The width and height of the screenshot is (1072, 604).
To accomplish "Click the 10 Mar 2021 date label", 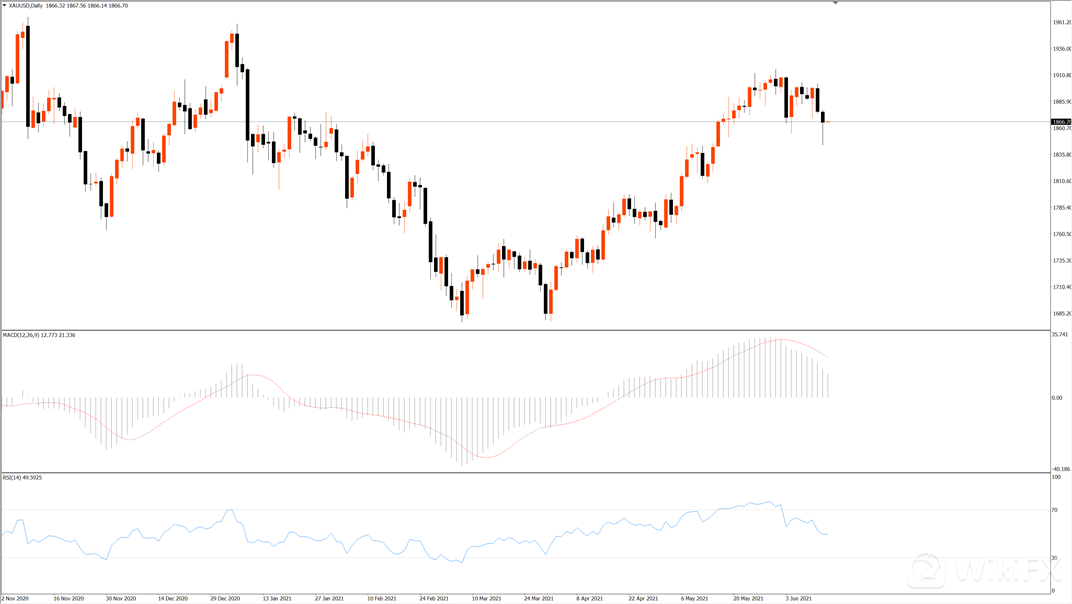I will [x=486, y=599].
